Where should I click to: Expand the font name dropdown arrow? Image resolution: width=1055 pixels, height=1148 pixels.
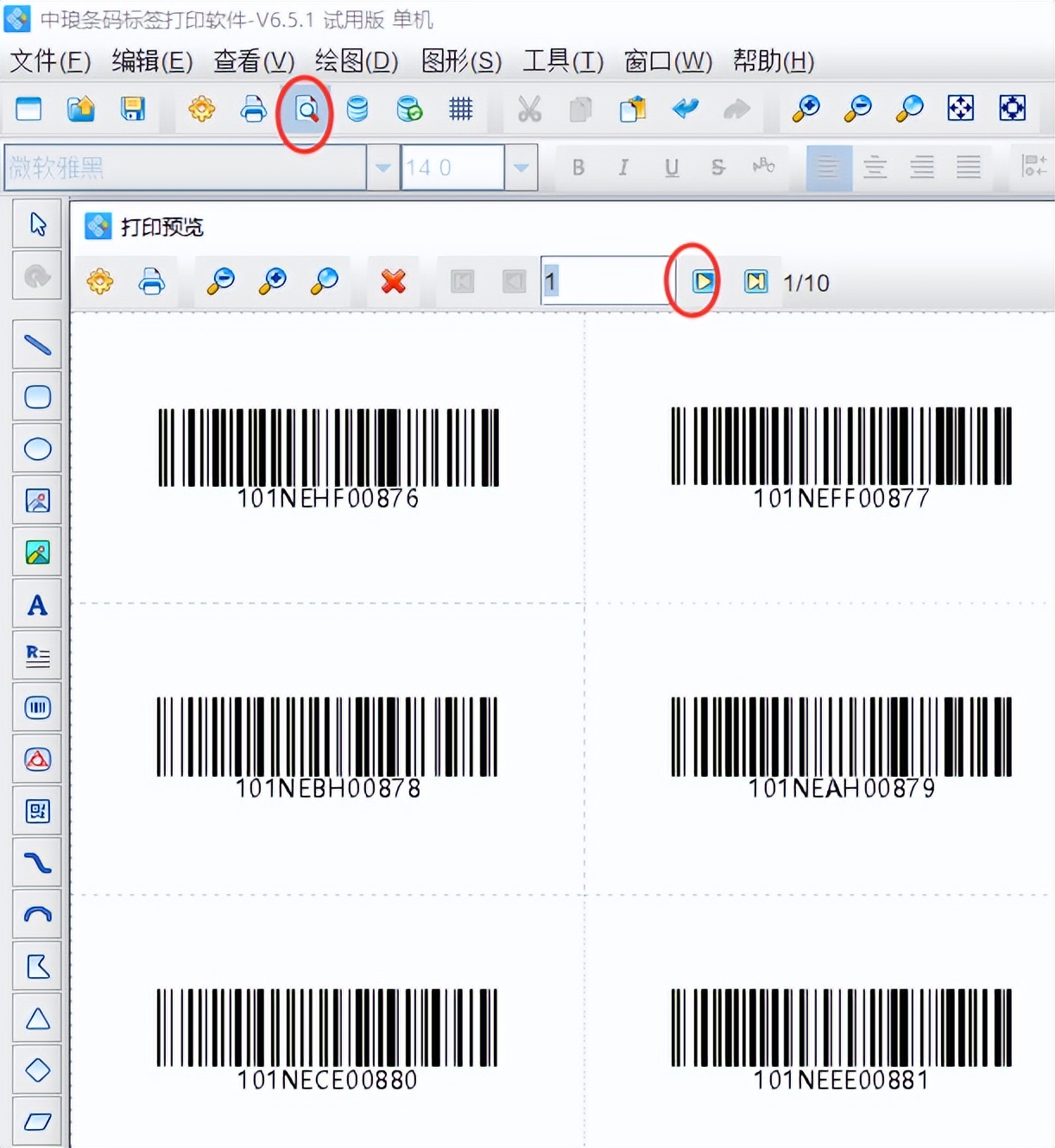tap(382, 167)
